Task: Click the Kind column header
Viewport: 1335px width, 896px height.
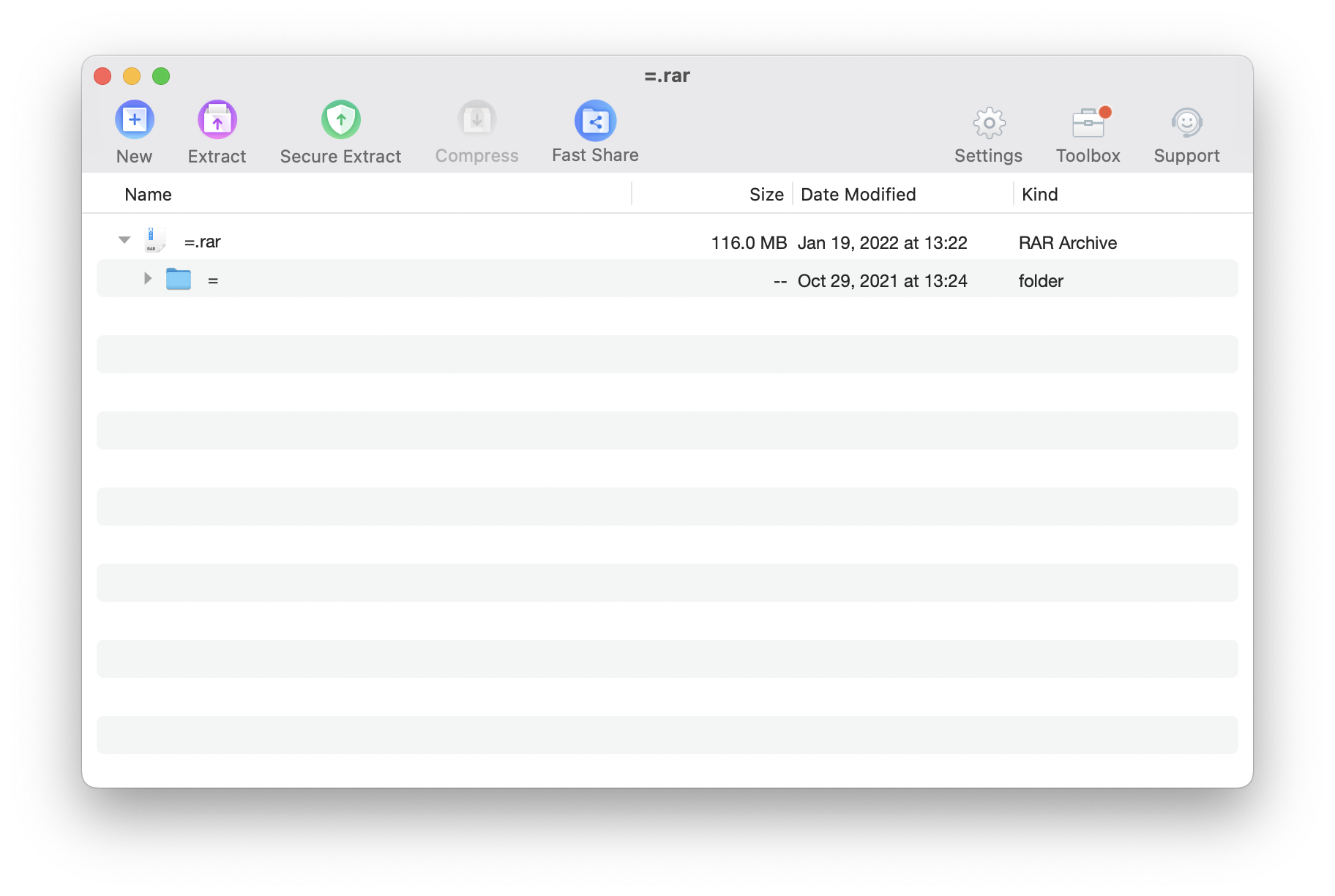Action: (x=1039, y=194)
